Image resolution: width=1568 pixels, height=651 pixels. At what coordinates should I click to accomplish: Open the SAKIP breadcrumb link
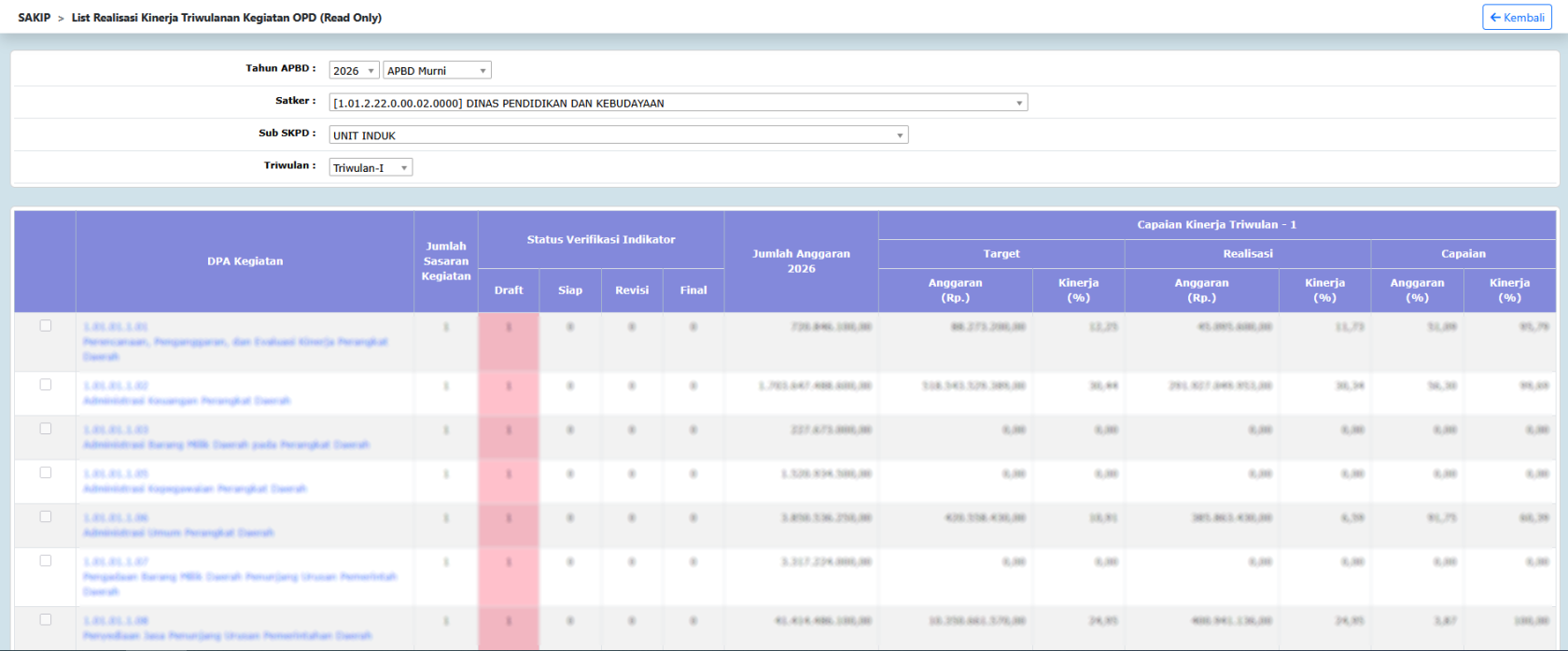pos(35,18)
